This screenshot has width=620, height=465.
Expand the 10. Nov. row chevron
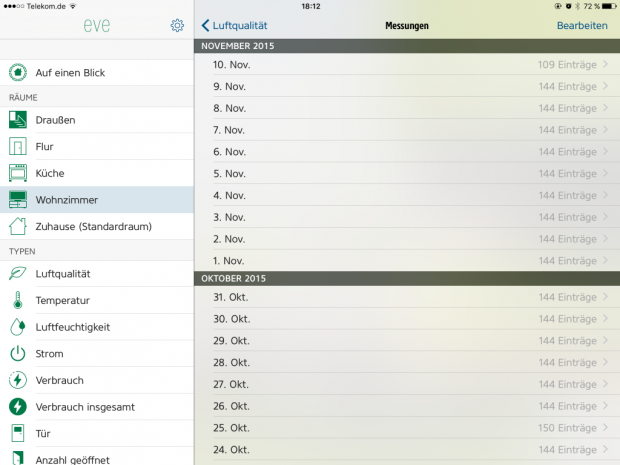pyautogui.click(x=605, y=64)
